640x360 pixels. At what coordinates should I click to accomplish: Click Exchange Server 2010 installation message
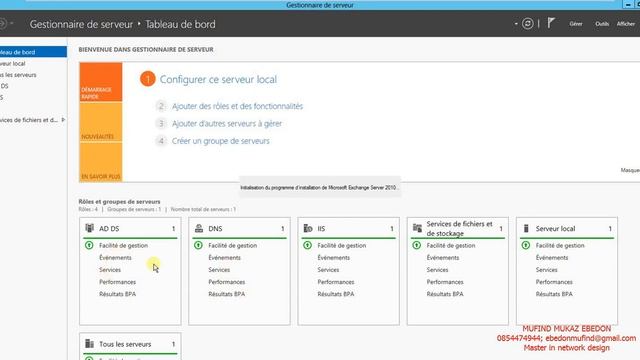[320, 187]
